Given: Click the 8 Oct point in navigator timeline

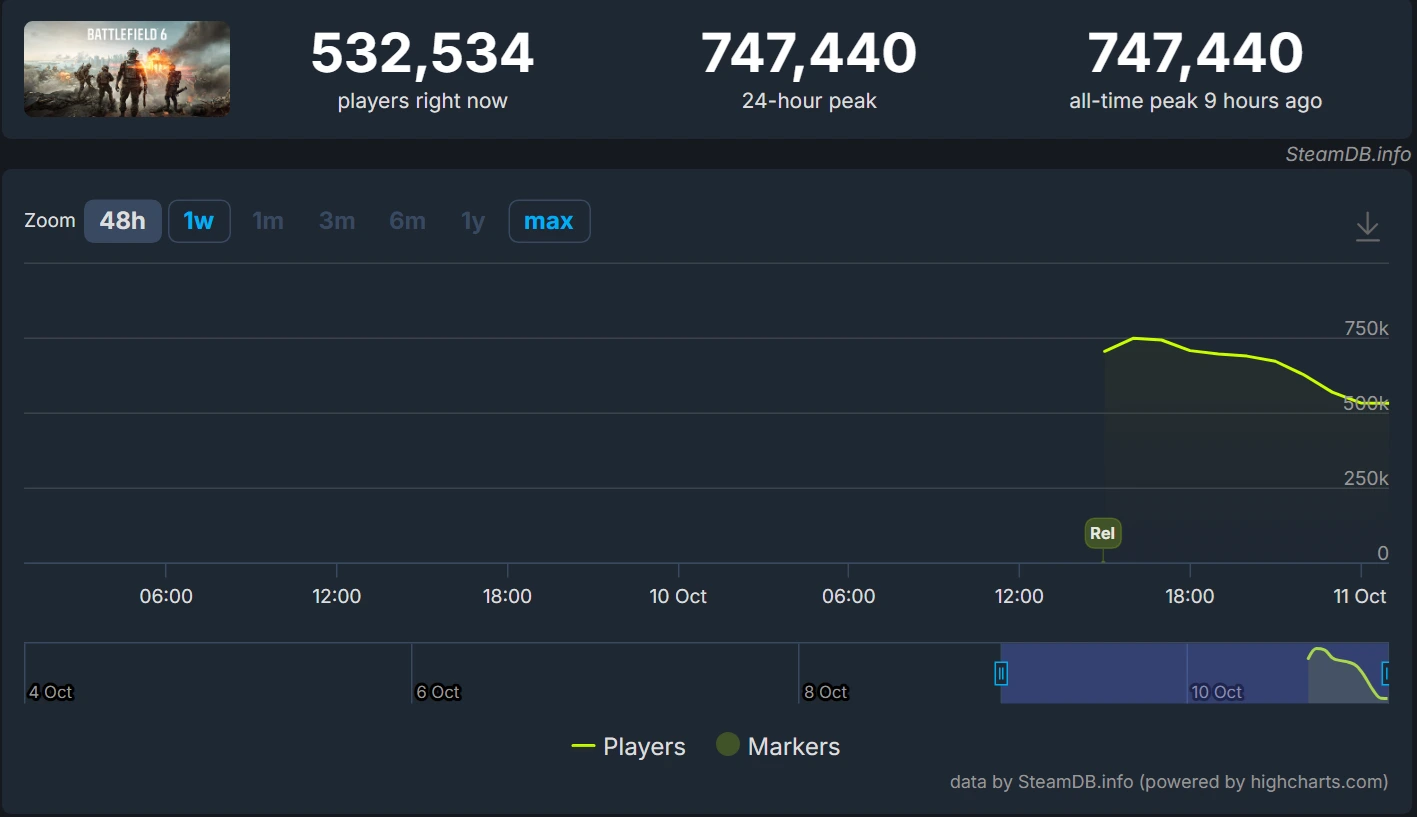Looking at the screenshot, I should [826, 692].
